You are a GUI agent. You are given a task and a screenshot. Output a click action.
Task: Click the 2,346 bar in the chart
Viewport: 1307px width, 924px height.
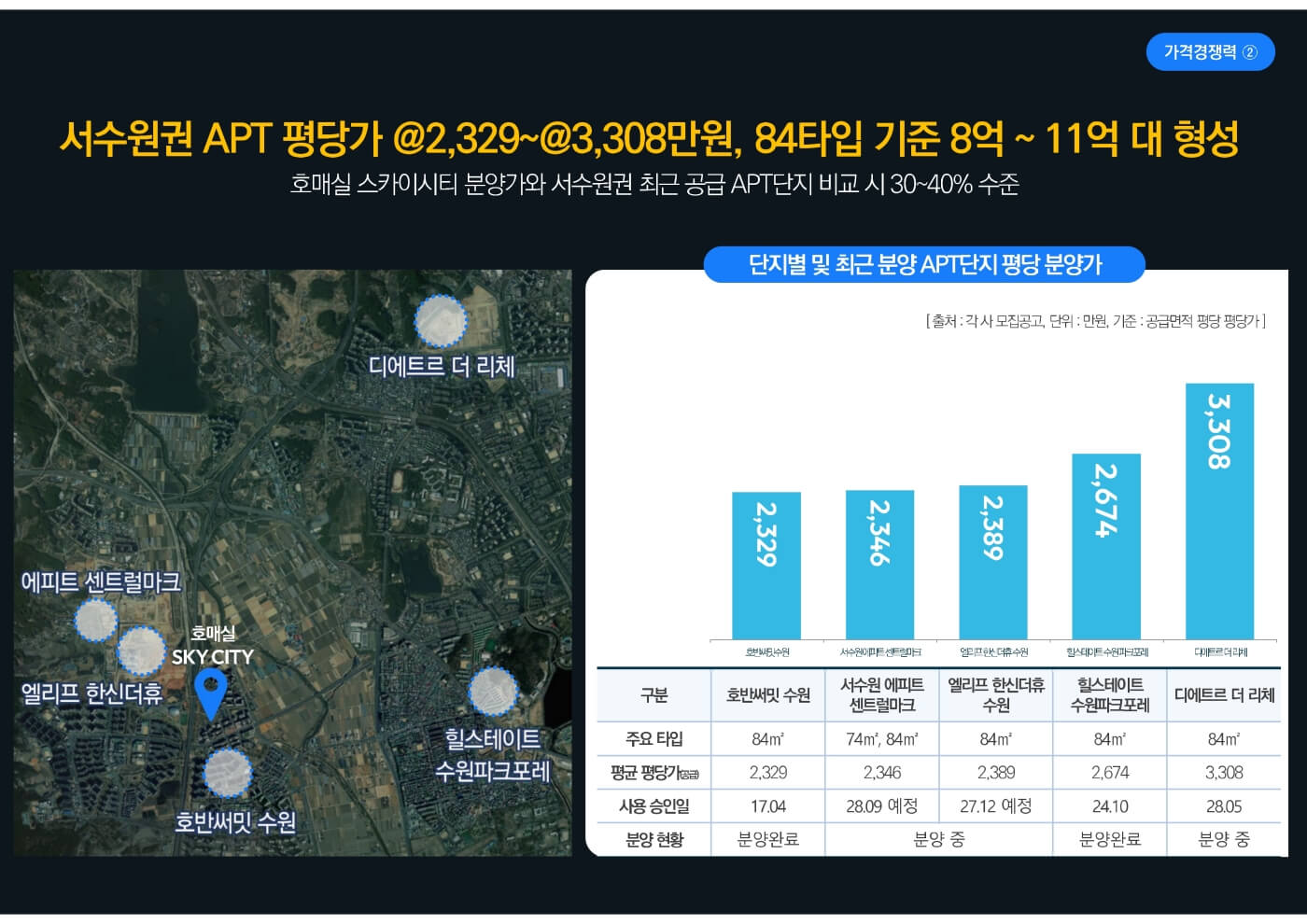879,565
